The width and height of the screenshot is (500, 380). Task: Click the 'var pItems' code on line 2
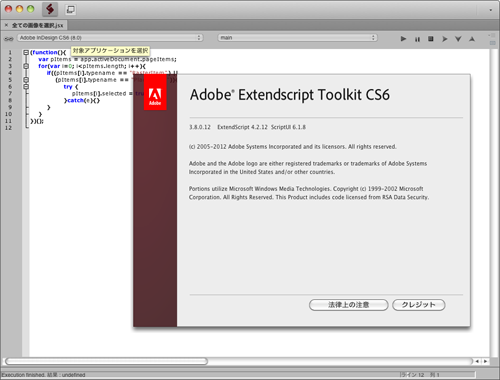[x=55, y=59]
